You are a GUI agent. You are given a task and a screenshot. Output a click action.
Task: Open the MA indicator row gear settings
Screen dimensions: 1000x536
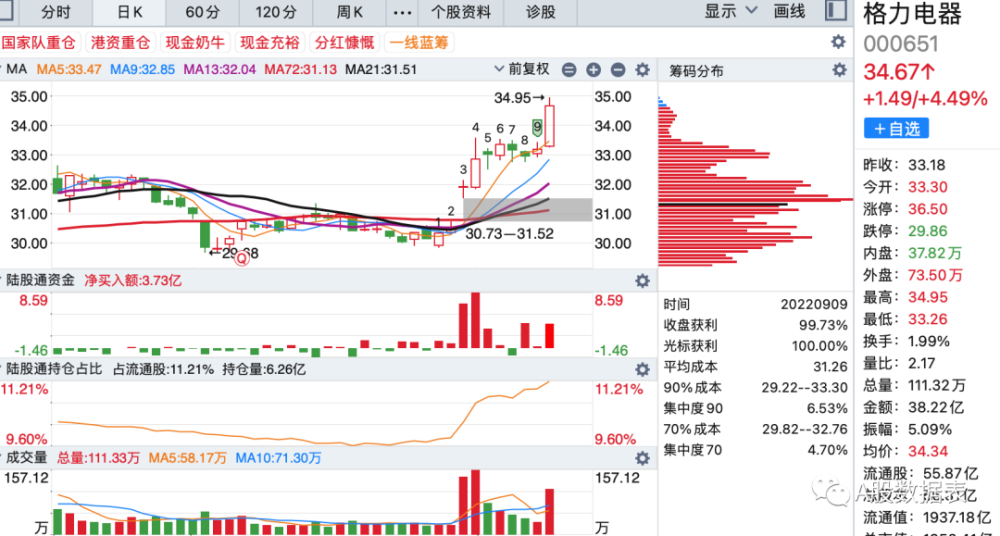tap(642, 70)
